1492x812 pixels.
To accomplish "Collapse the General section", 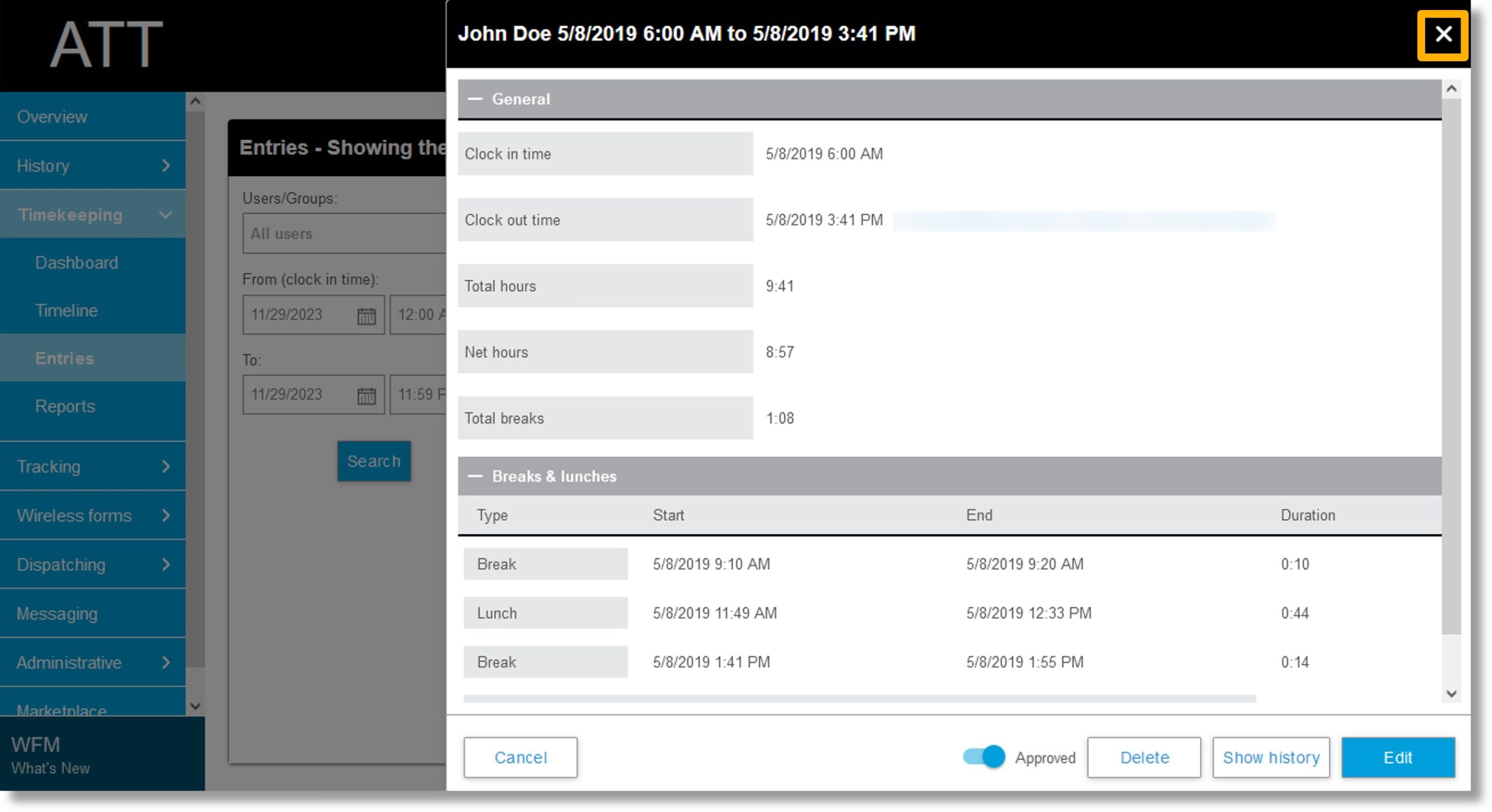I will click(x=477, y=98).
